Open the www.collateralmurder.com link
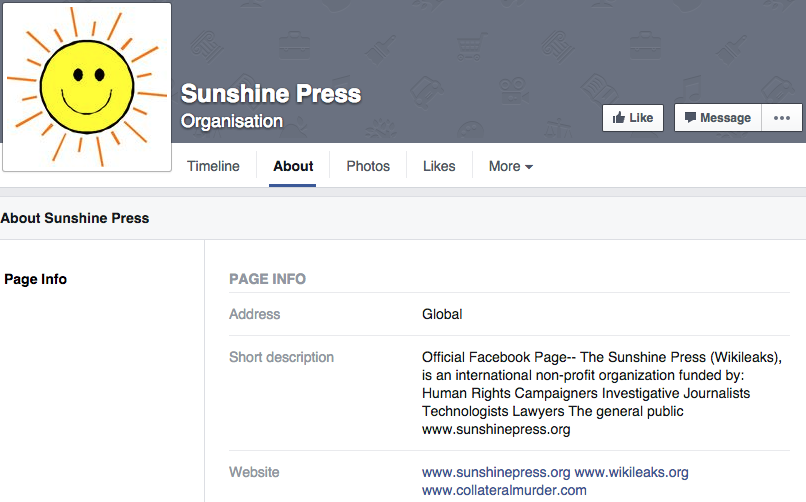 click(x=504, y=490)
